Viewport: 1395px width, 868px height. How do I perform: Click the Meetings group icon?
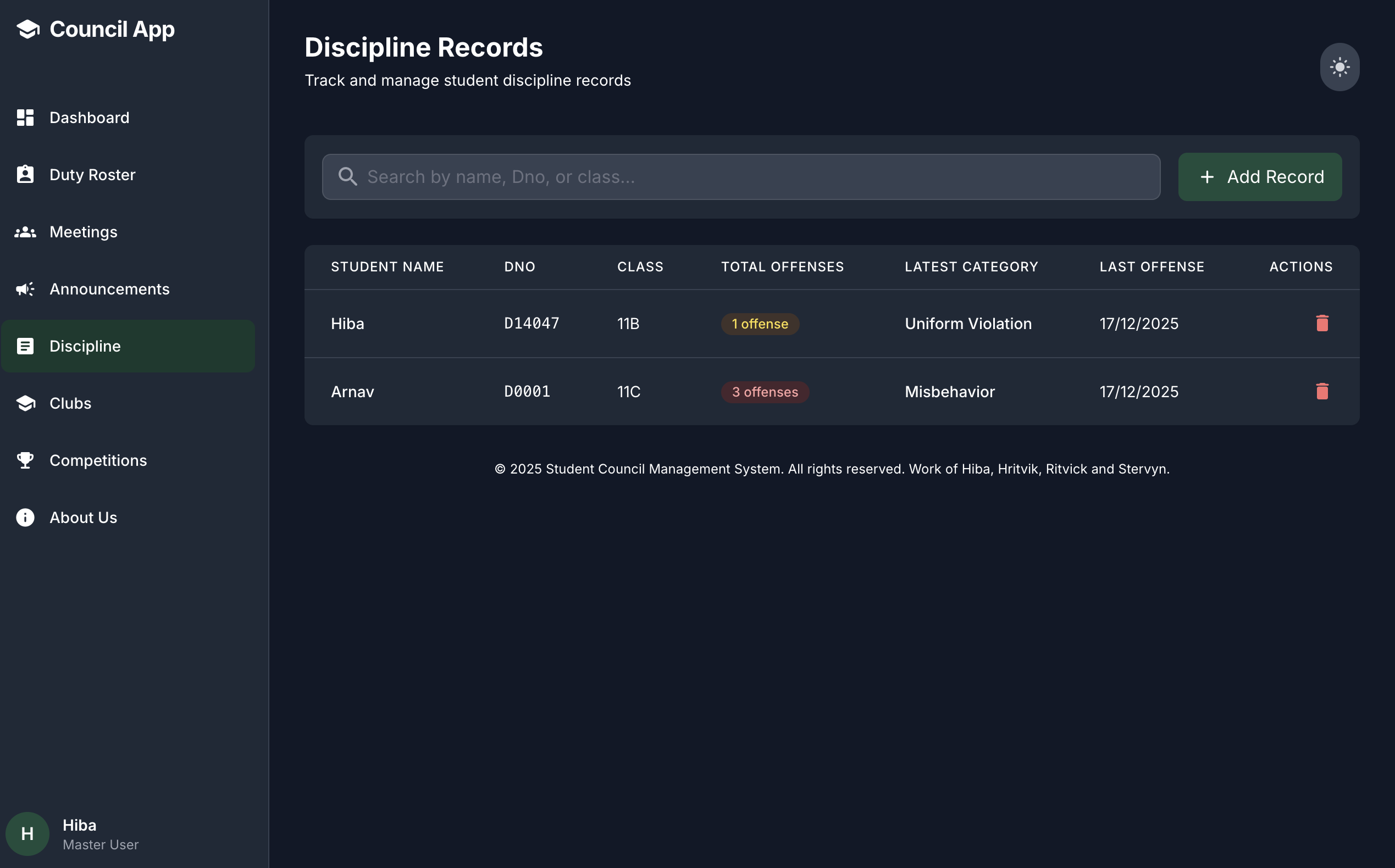pyautogui.click(x=25, y=232)
